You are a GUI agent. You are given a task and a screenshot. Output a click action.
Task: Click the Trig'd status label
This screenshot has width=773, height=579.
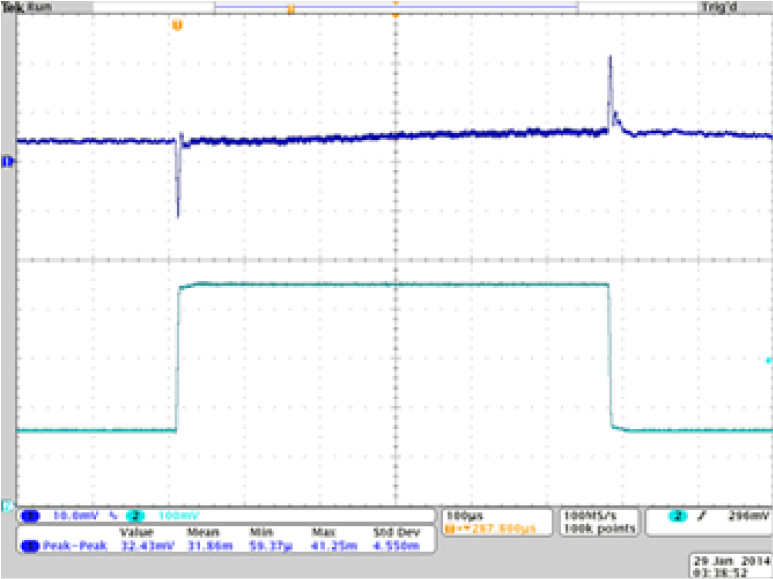click(x=710, y=6)
